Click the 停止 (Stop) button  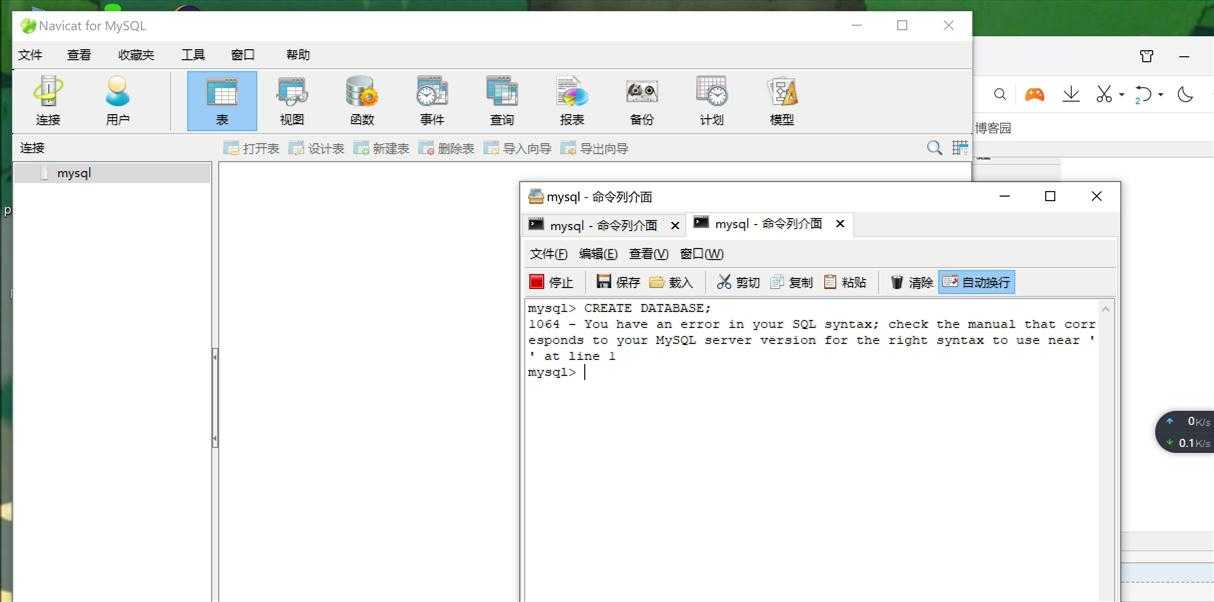551,282
